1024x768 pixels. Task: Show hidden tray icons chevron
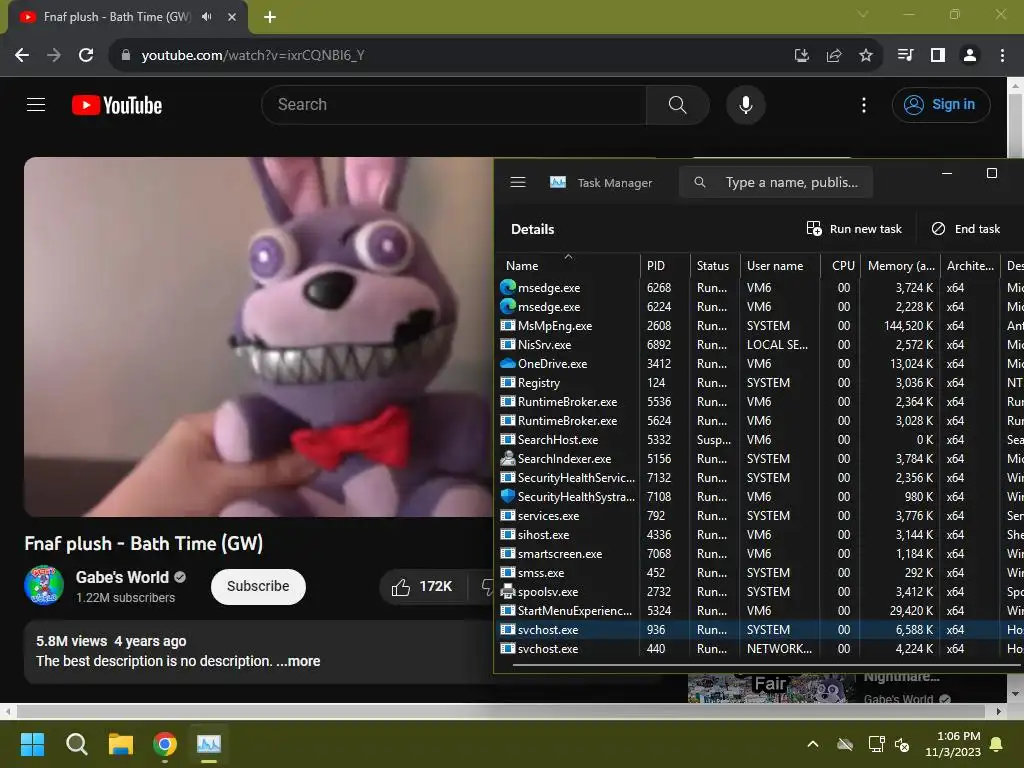[812, 744]
